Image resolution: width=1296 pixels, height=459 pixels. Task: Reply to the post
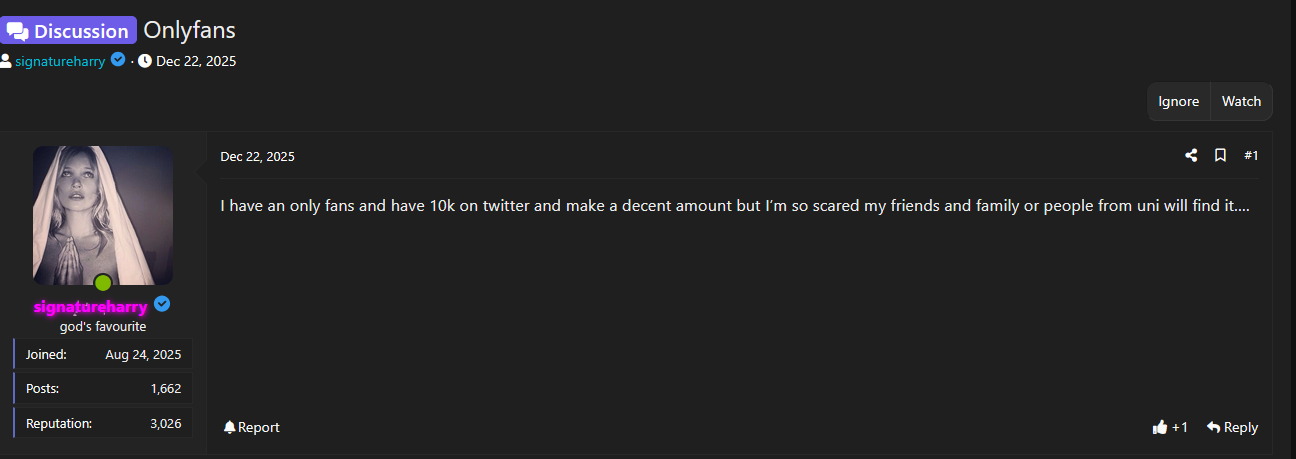[x=1232, y=427]
